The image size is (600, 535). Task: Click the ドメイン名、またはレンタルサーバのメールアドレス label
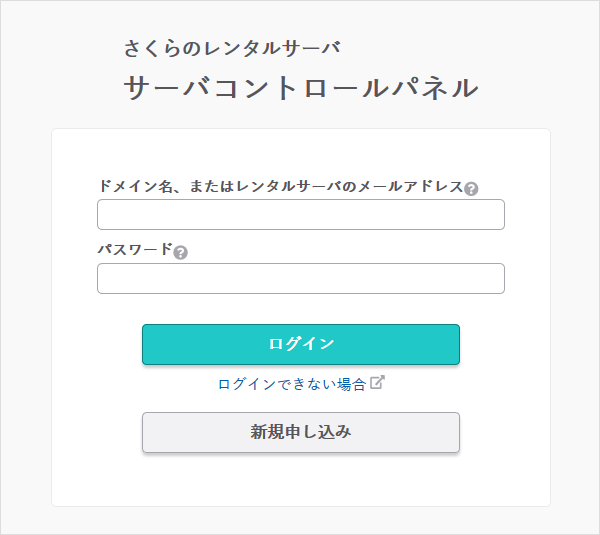pyautogui.click(x=280, y=187)
